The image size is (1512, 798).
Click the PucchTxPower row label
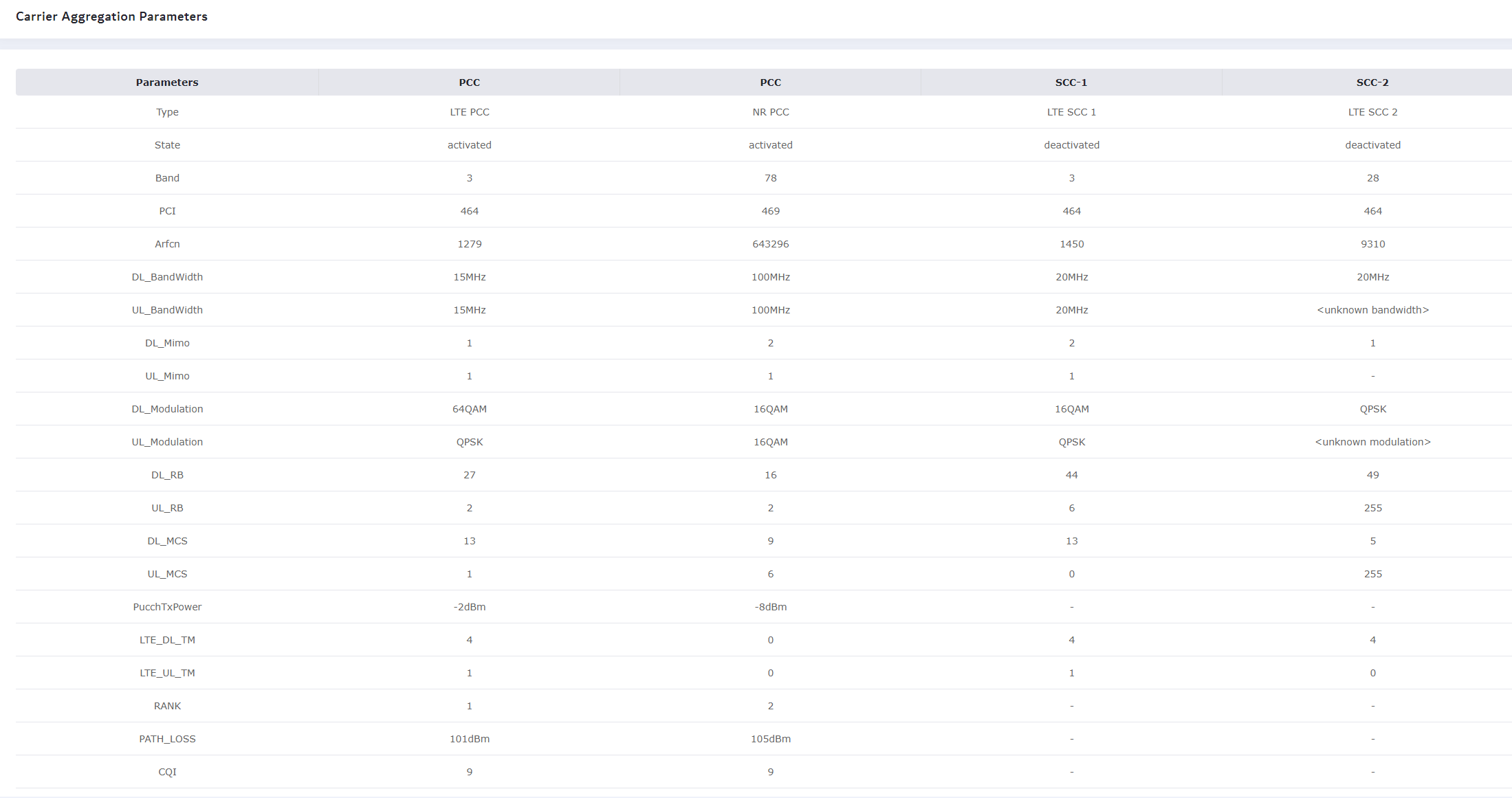tap(167, 607)
